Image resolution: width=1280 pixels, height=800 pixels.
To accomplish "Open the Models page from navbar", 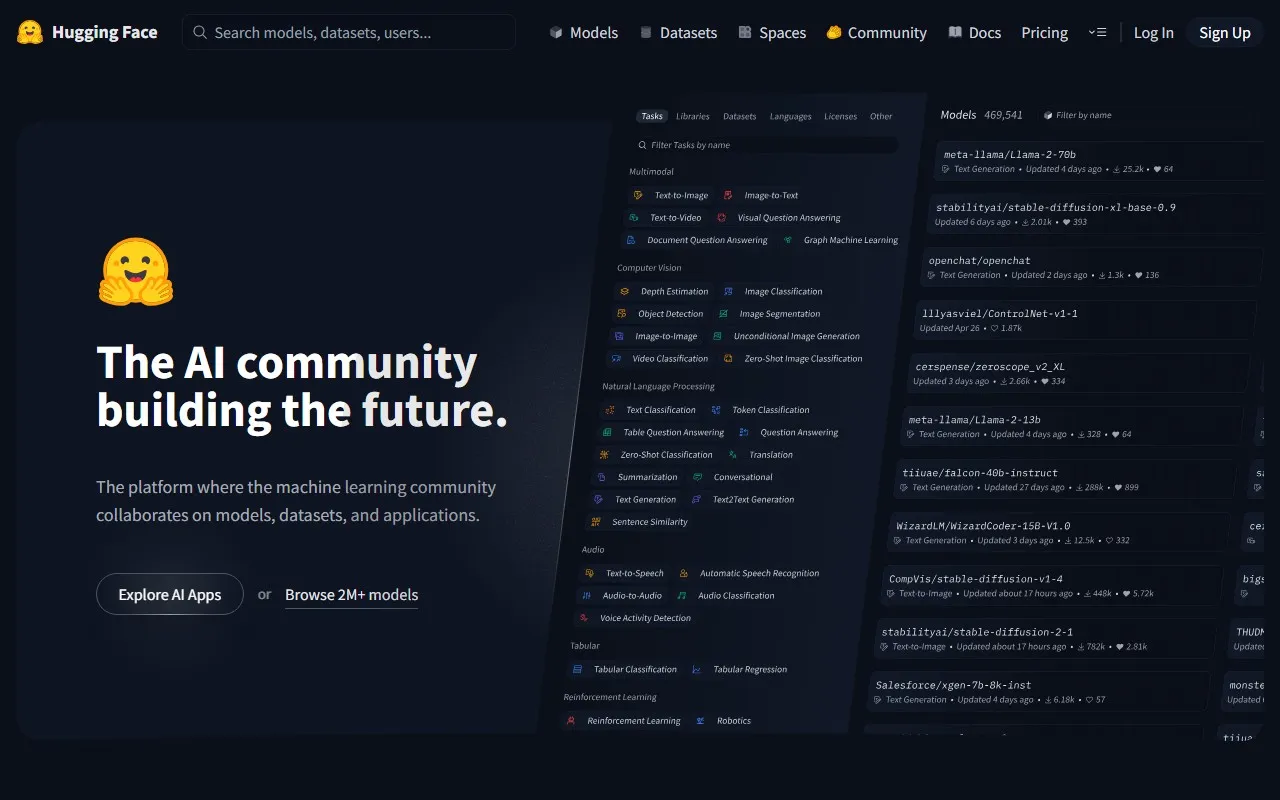I will (x=584, y=33).
